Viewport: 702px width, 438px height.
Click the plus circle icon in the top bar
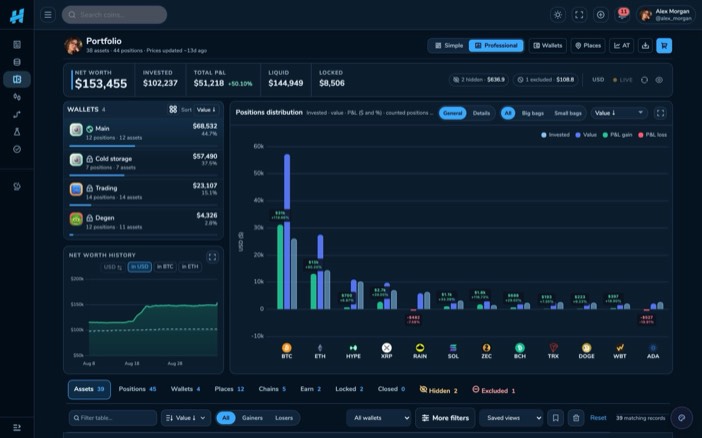click(600, 15)
